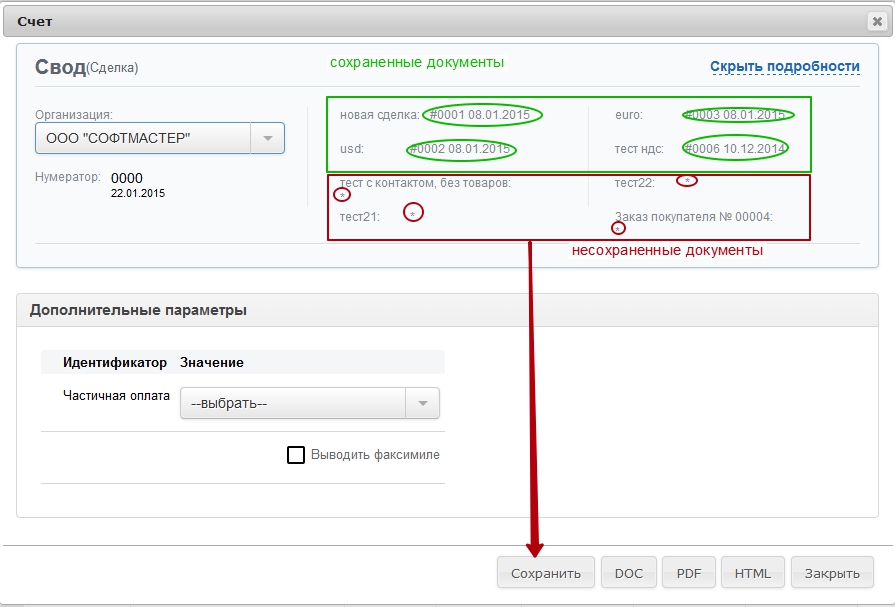Export the invoice as DOC
The width and height of the screenshot is (895, 607).
(628, 574)
